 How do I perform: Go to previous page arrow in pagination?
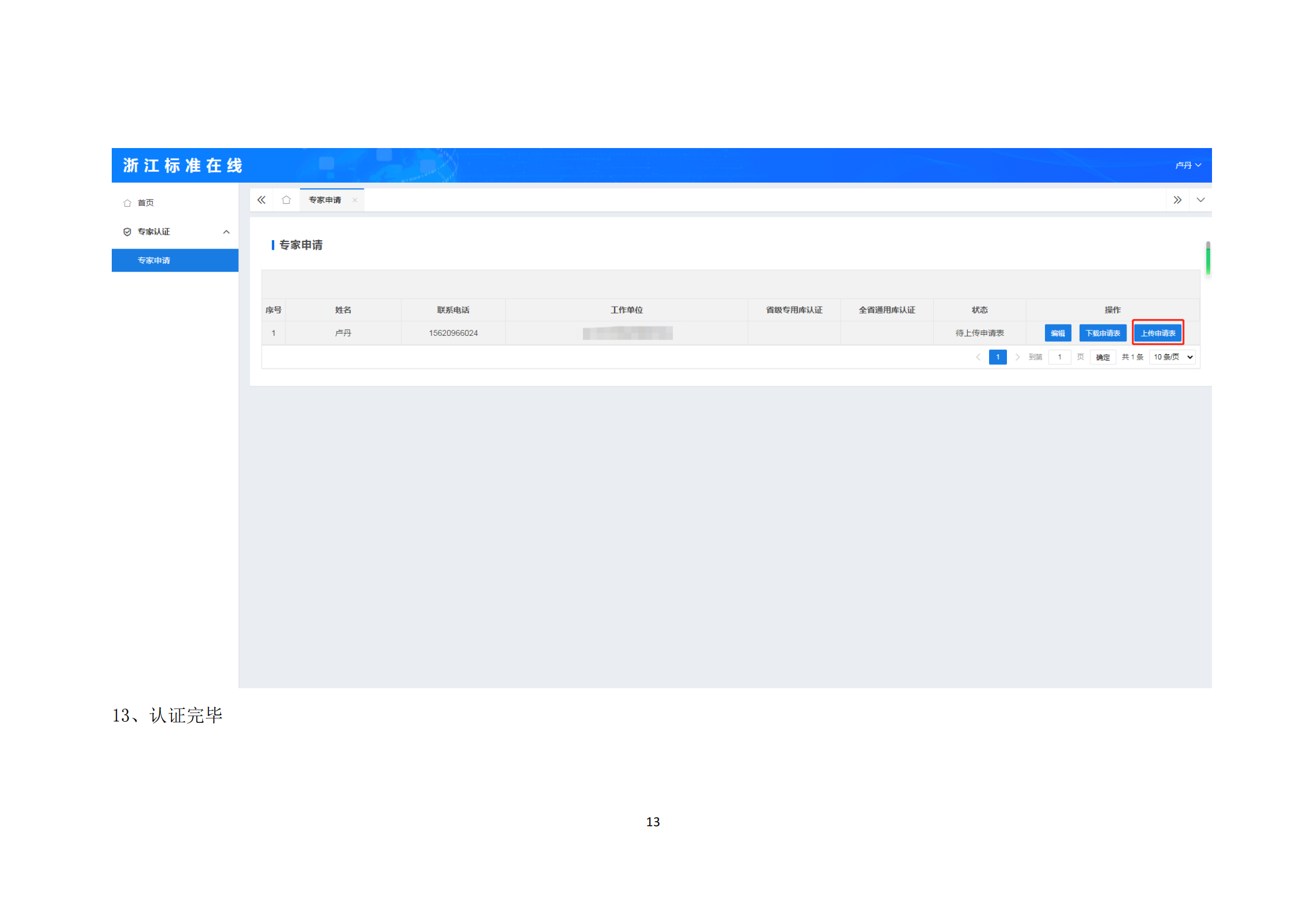click(x=978, y=358)
